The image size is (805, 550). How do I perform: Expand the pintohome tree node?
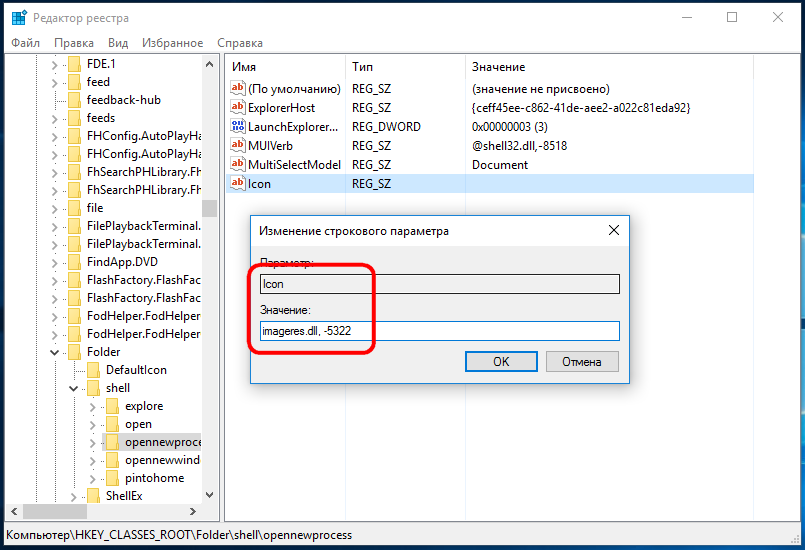pyautogui.click(x=92, y=479)
